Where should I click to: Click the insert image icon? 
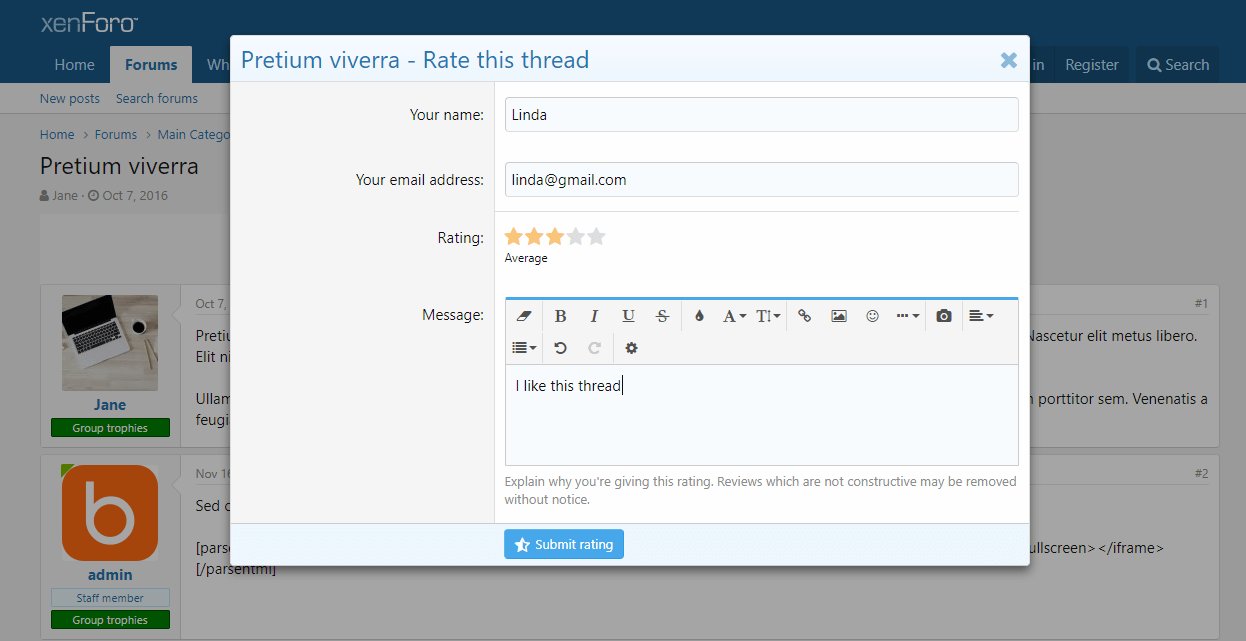[x=839, y=316]
